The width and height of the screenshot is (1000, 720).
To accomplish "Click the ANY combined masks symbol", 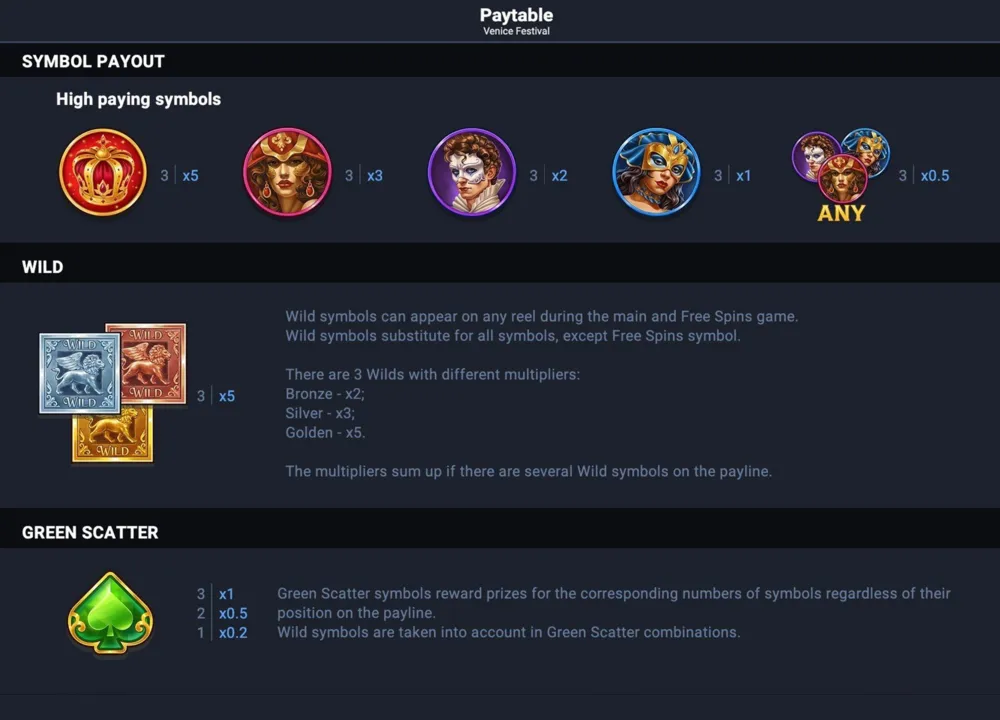I will click(x=841, y=175).
